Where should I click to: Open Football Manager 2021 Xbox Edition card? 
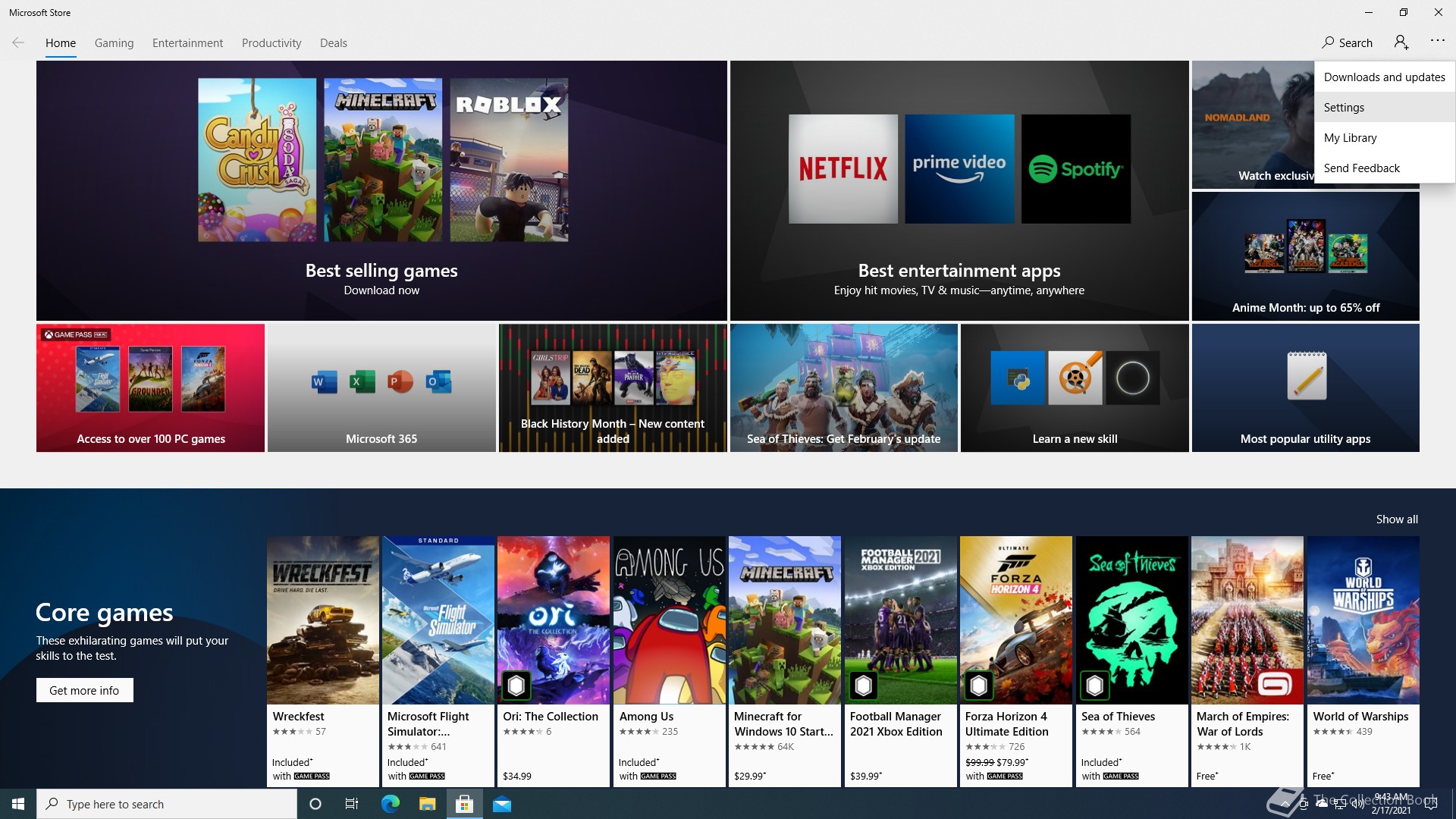(x=901, y=661)
